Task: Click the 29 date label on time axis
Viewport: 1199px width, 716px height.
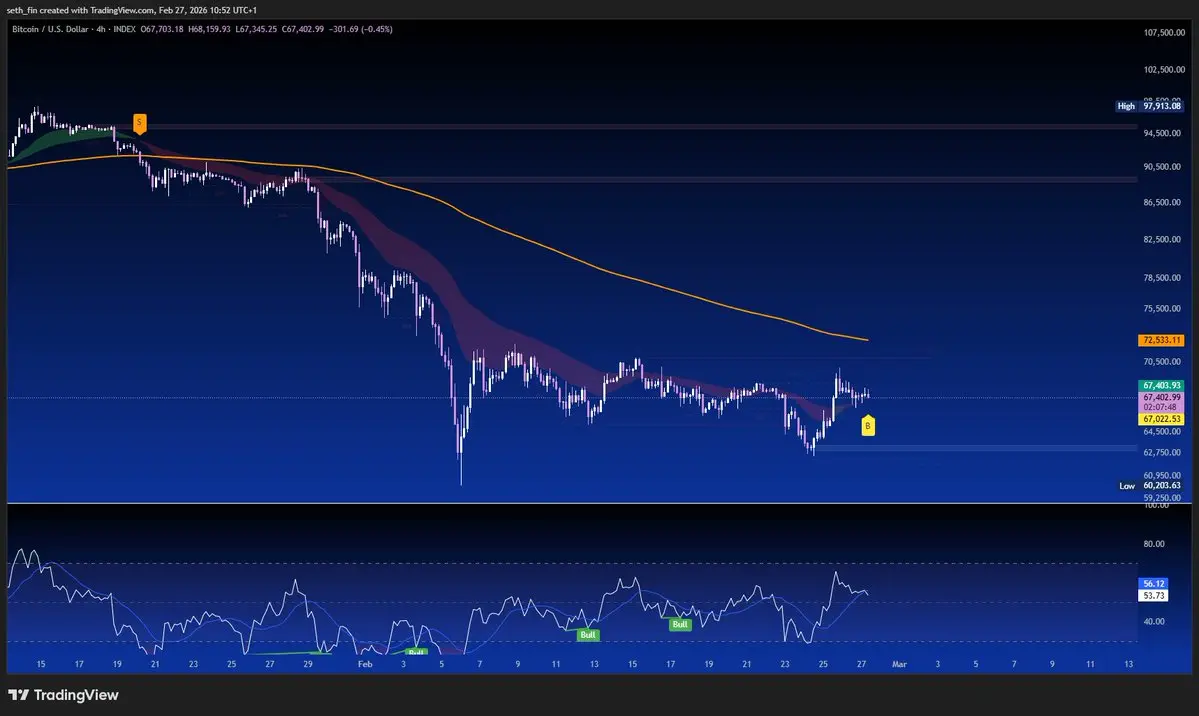Action: pyautogui.click(x=307, y=664)
